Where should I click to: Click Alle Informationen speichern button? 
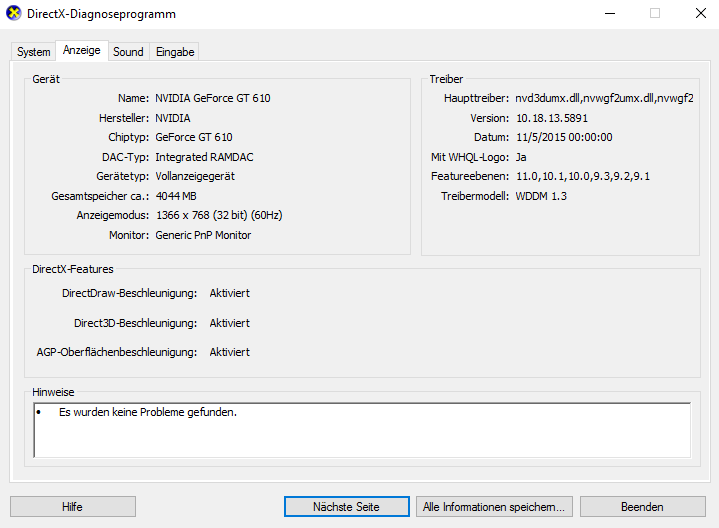click(494, 507)
